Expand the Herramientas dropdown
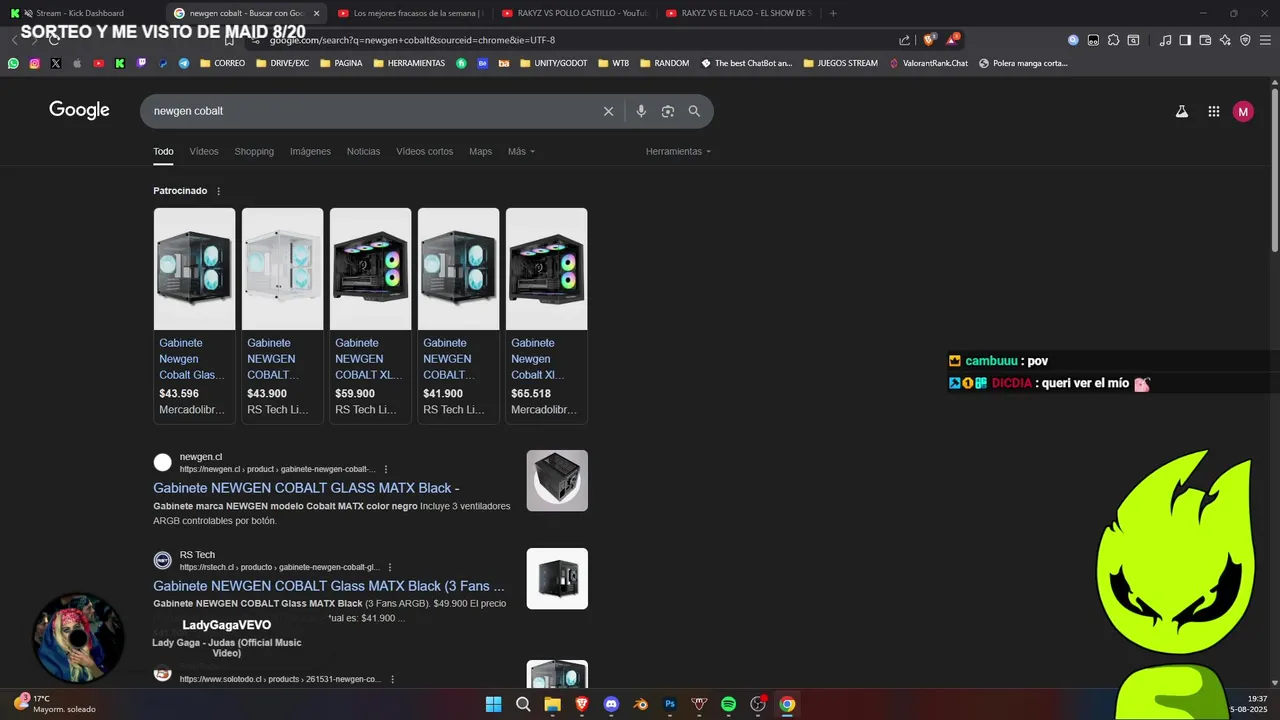The height and width of the screenshot is (720, 1280). (678, 152)
